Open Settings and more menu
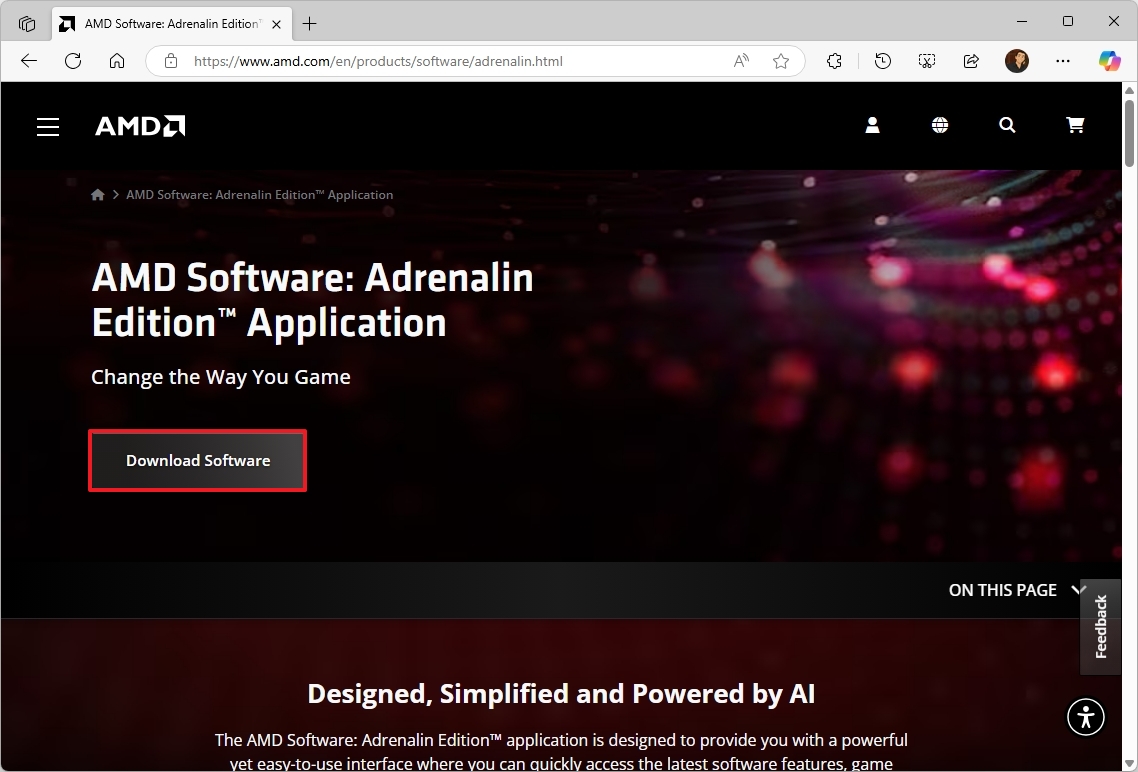The image size is (1138, 772). coord(1063,61)
